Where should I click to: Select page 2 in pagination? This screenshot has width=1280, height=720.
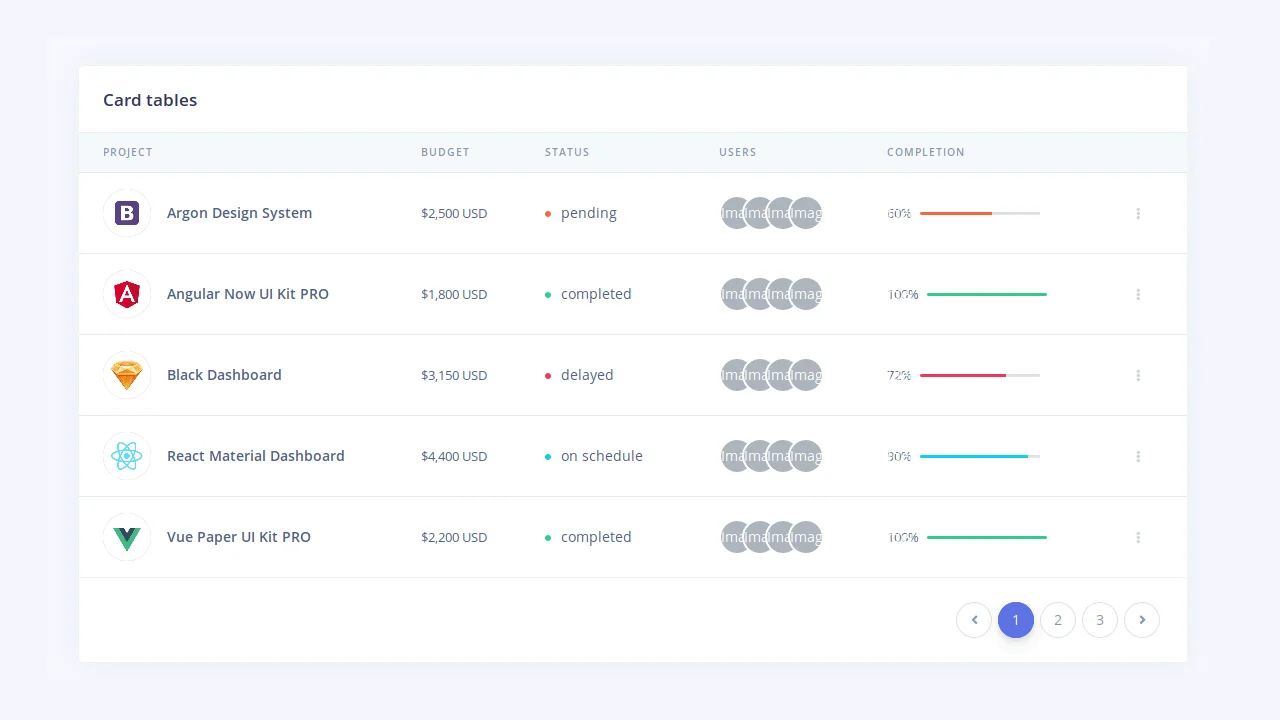point(1058,620)
